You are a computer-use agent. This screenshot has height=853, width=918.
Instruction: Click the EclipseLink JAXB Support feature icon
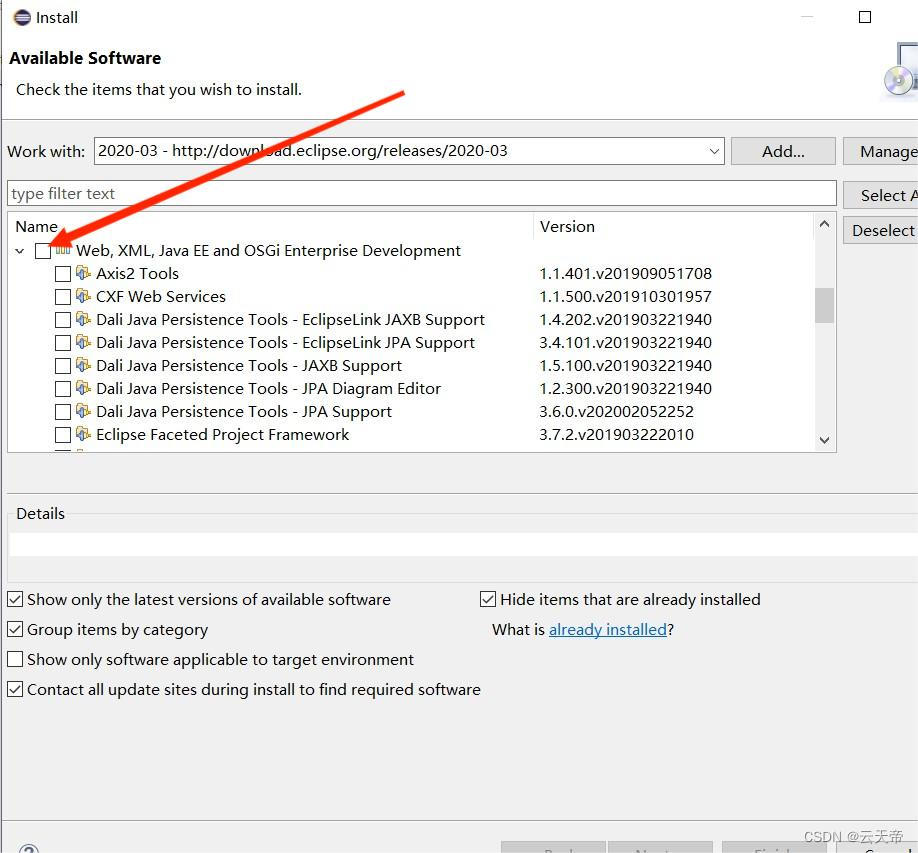[83, 319]
